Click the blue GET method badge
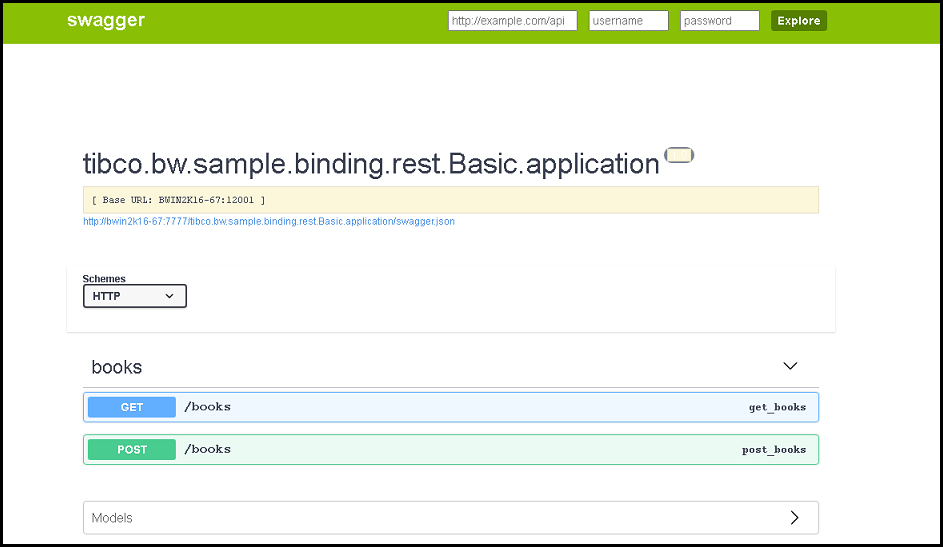 [132, 407]
